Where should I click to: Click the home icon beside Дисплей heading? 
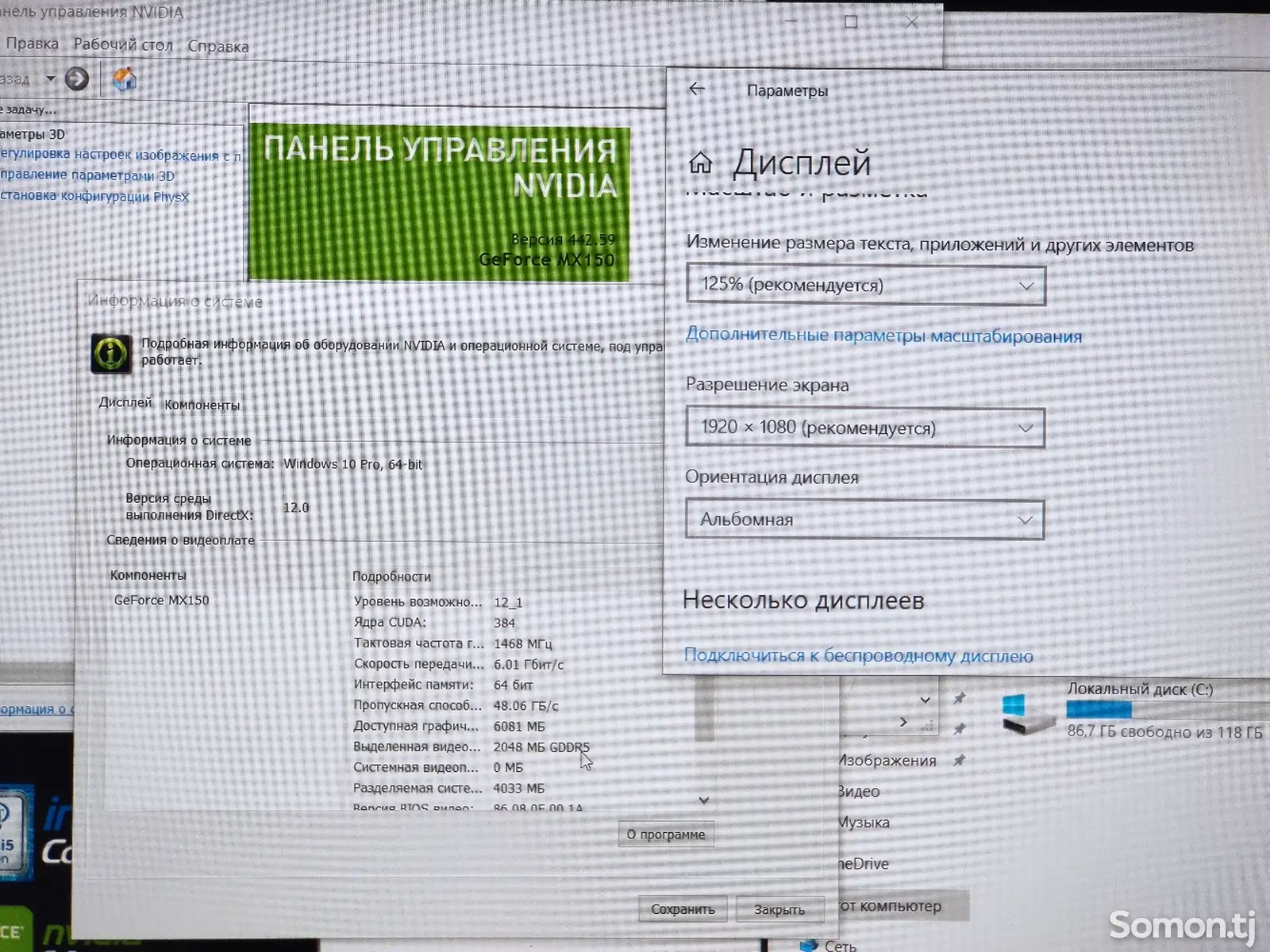(x=700, y=163)
